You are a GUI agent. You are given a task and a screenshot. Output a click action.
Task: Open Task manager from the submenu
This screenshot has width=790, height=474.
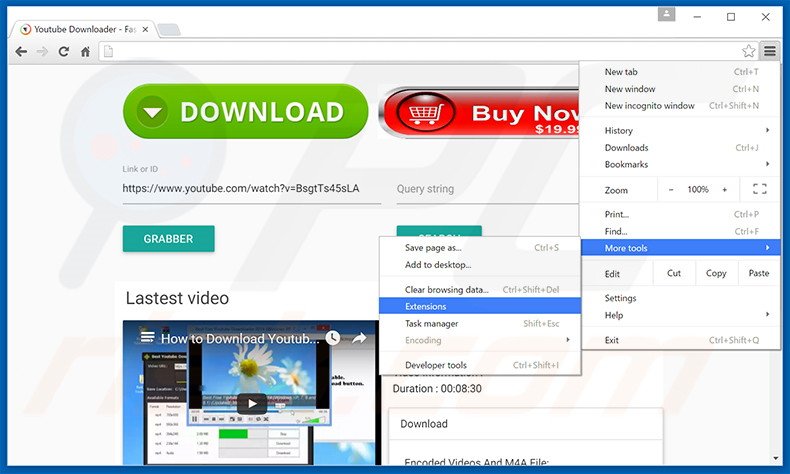click(480, 323)
